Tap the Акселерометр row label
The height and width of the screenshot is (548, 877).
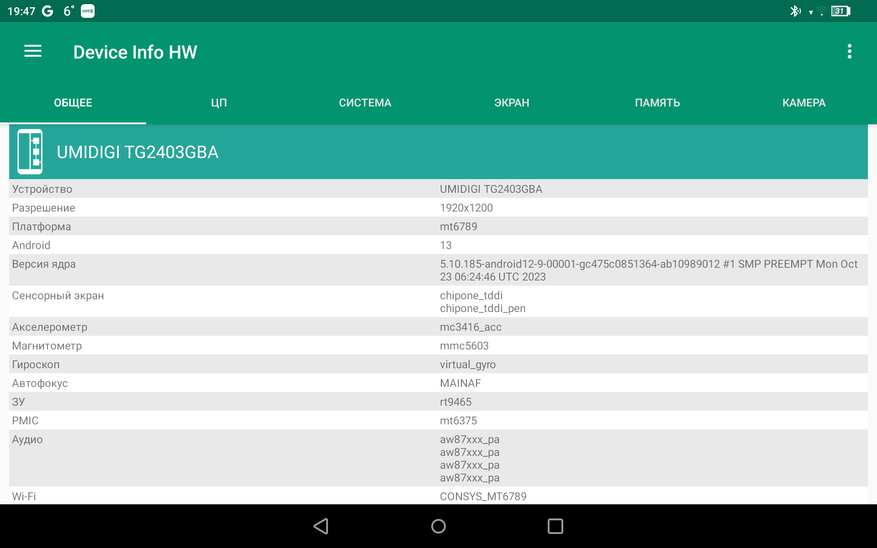(49, 327)
